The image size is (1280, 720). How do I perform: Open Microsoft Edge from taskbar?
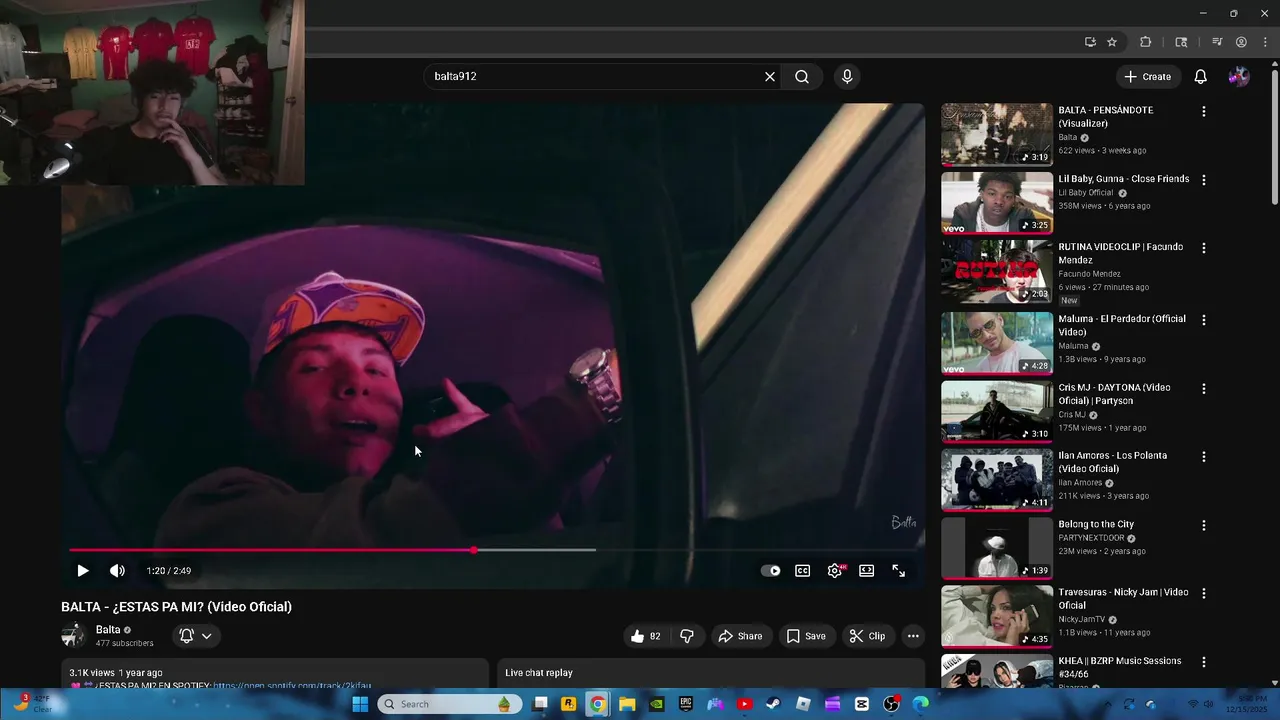[x=921, y=704]
